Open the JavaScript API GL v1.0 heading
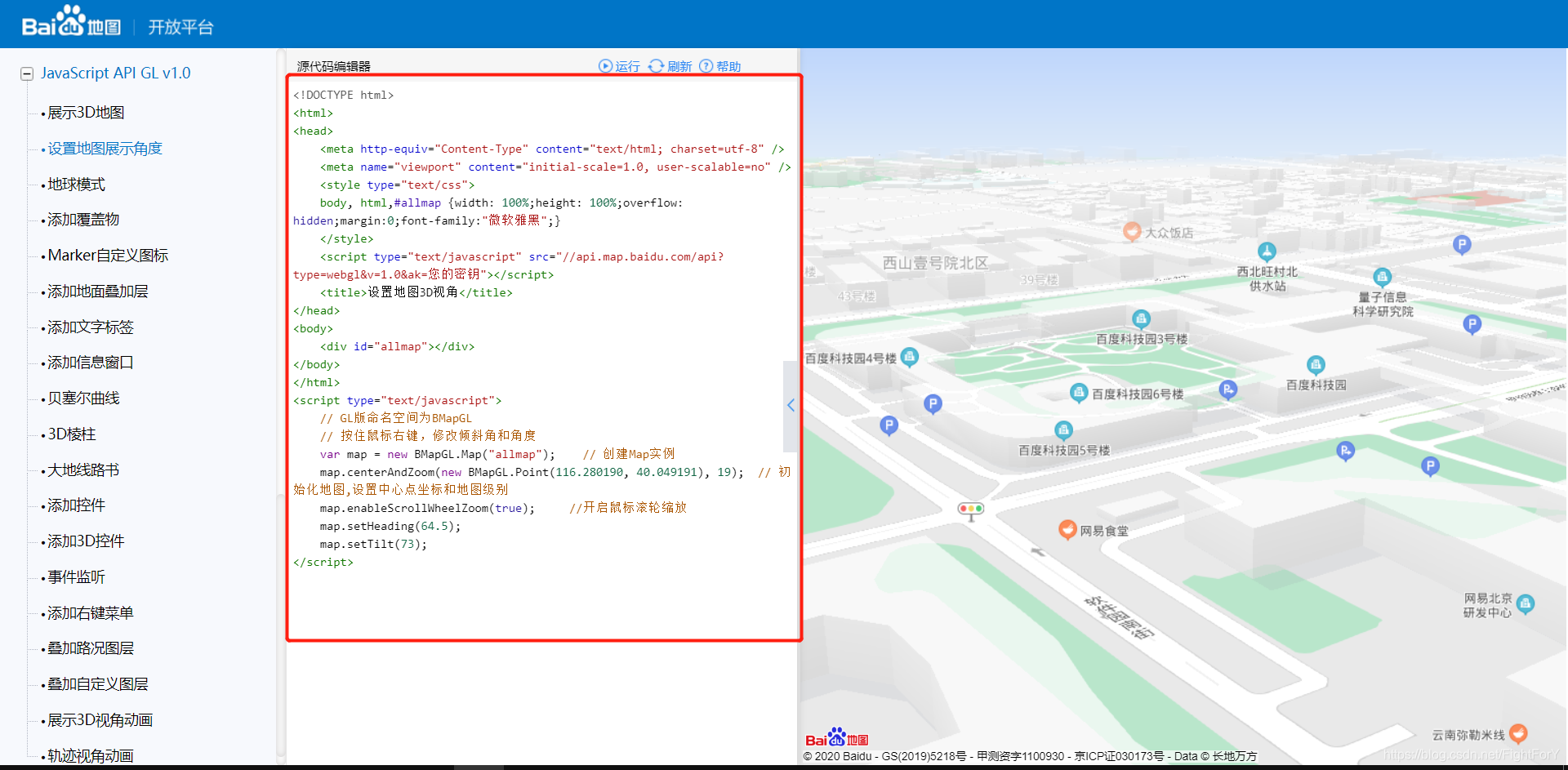The image size is (1568, 770). point(116,73)
